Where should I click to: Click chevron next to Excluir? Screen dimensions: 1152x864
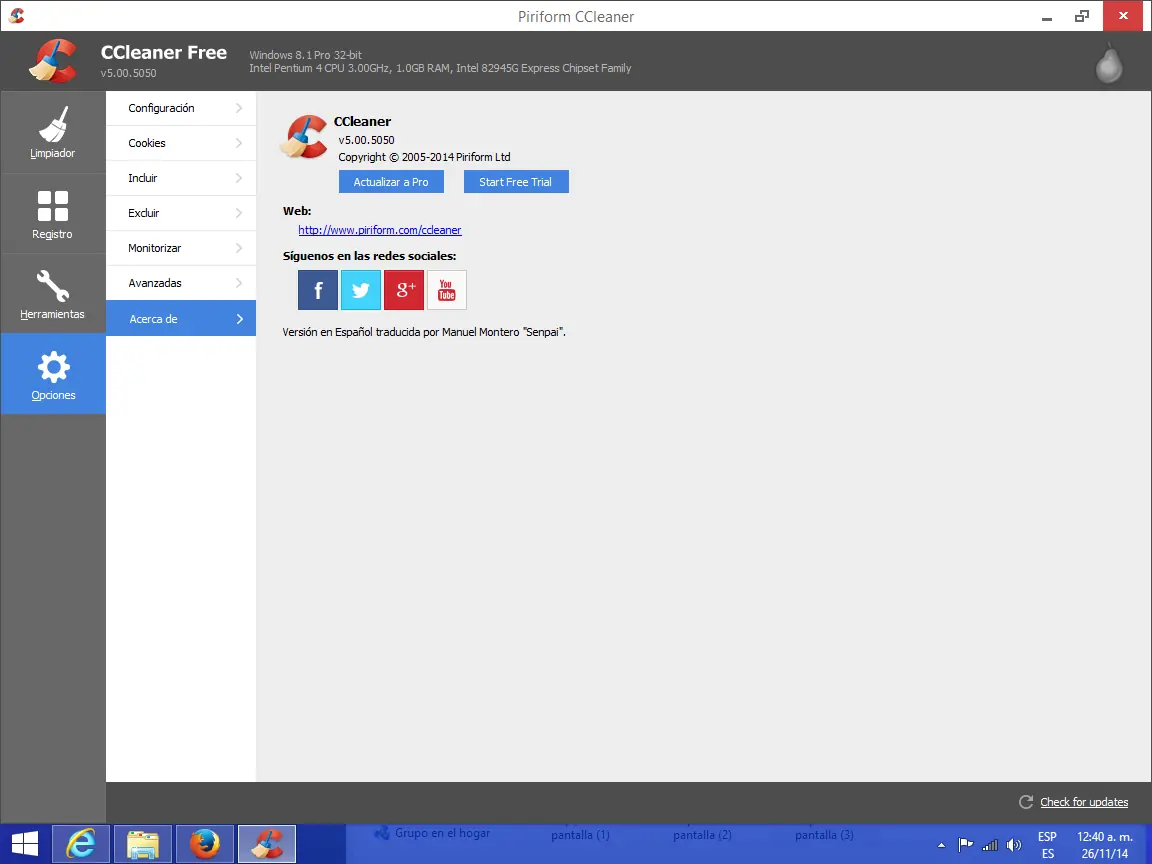[239, 213]
